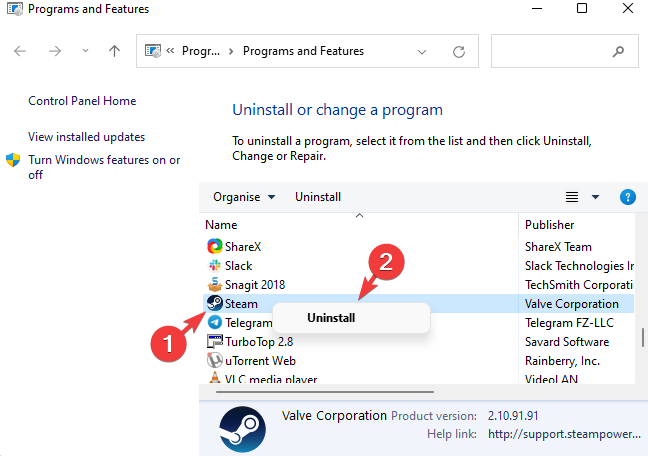Select the Steam program name

(241, 304)
